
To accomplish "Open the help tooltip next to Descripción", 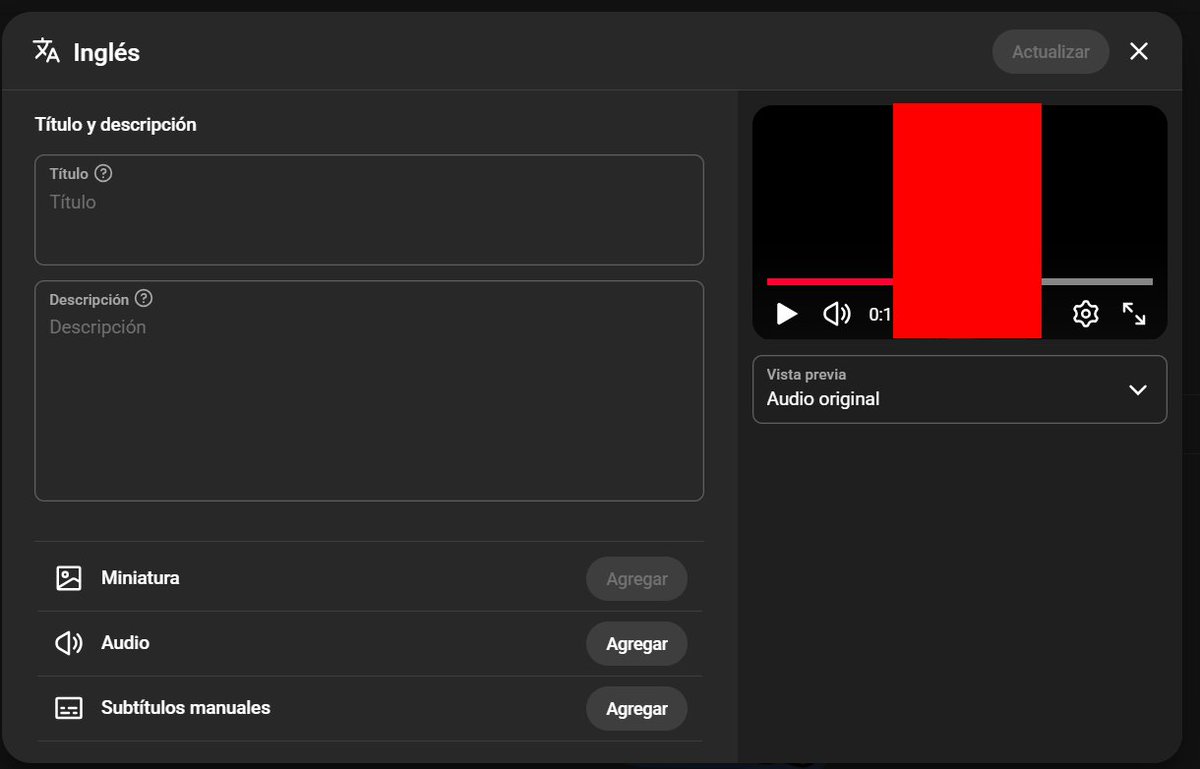I will 144,299.
